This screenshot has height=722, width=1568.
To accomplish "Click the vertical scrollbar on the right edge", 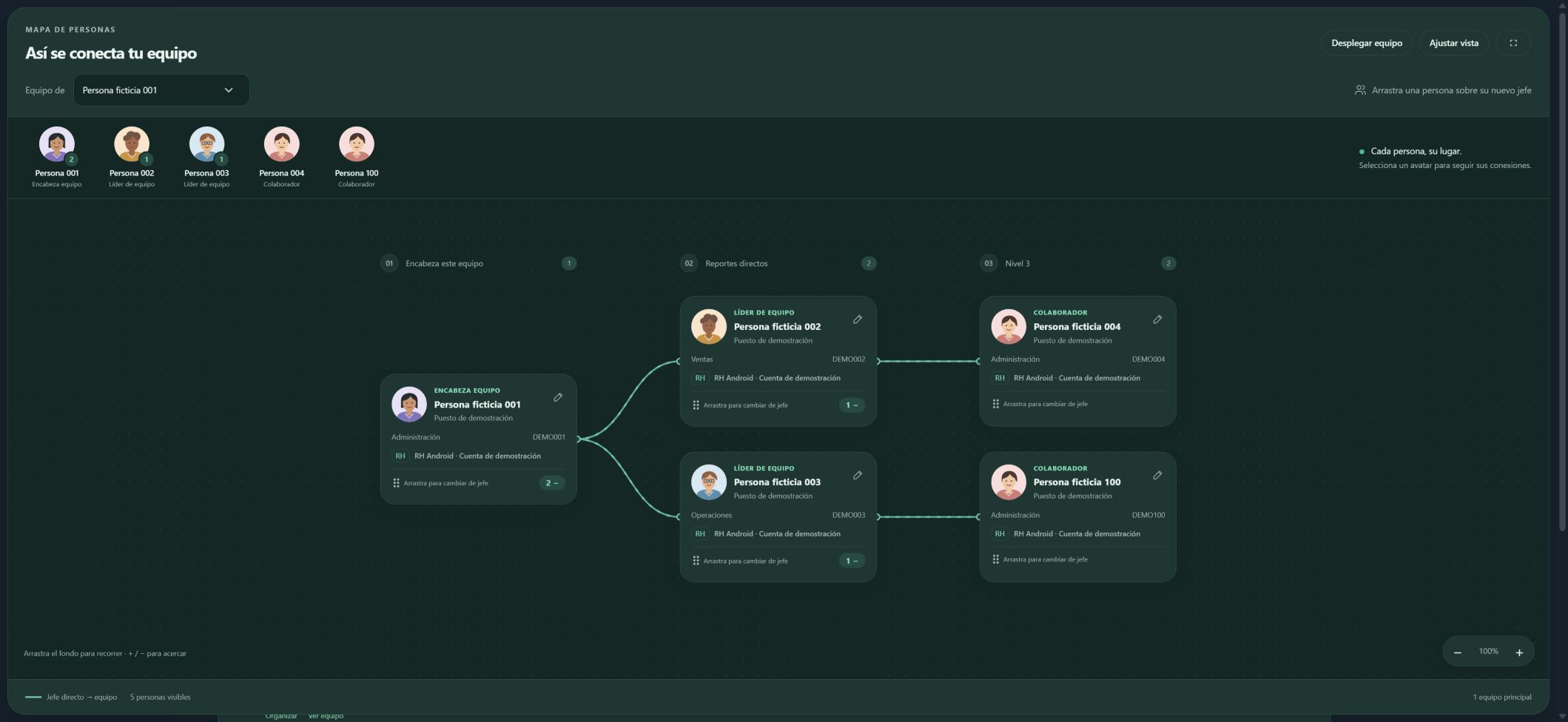I will click(1563, 270).
